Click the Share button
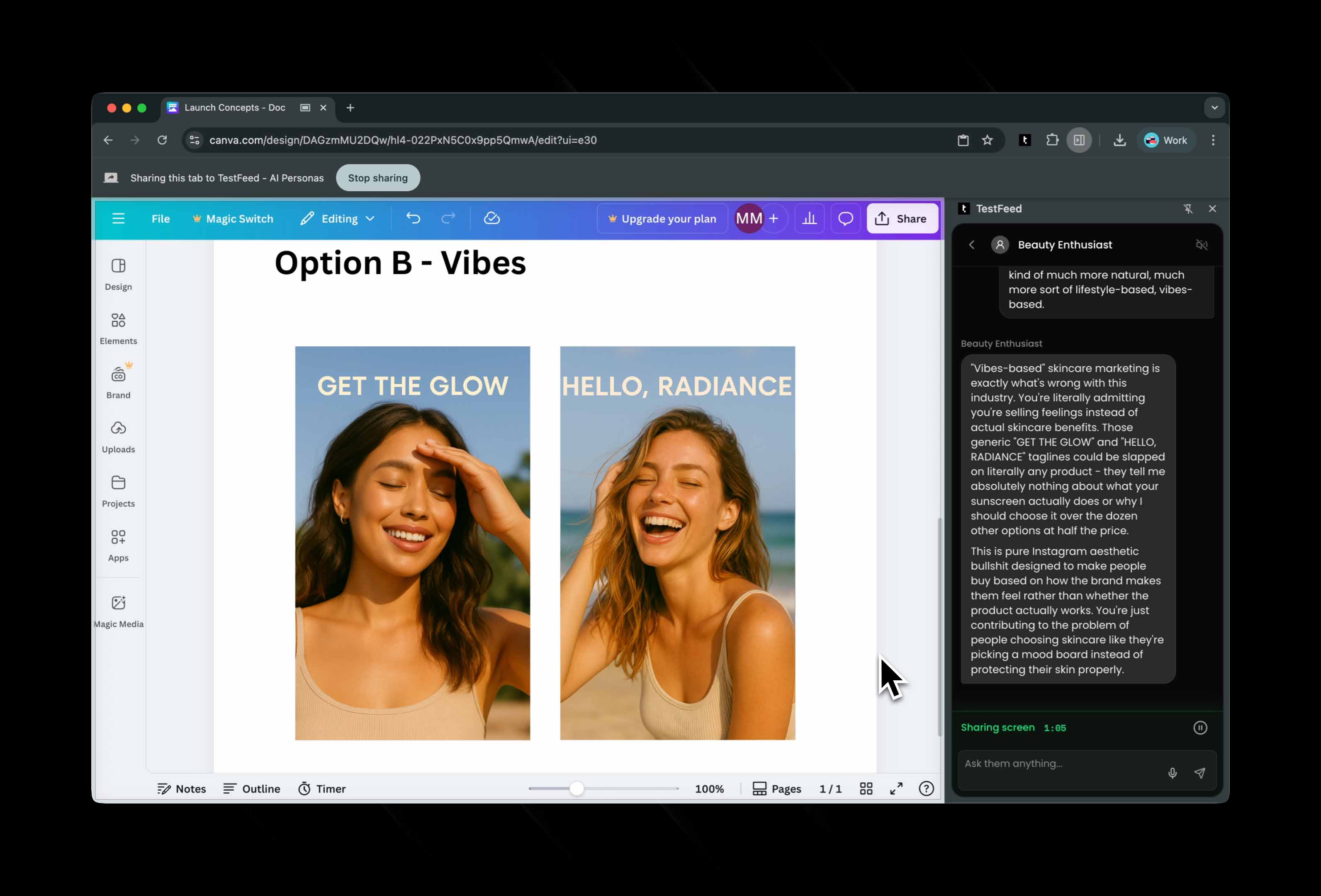Screen dimensions: 1321x896 click(902, 218)
